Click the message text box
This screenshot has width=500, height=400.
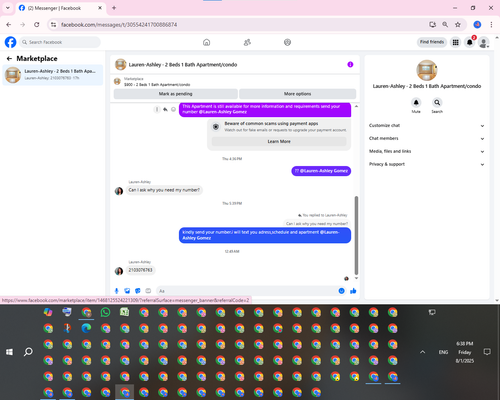click(247, 291)
